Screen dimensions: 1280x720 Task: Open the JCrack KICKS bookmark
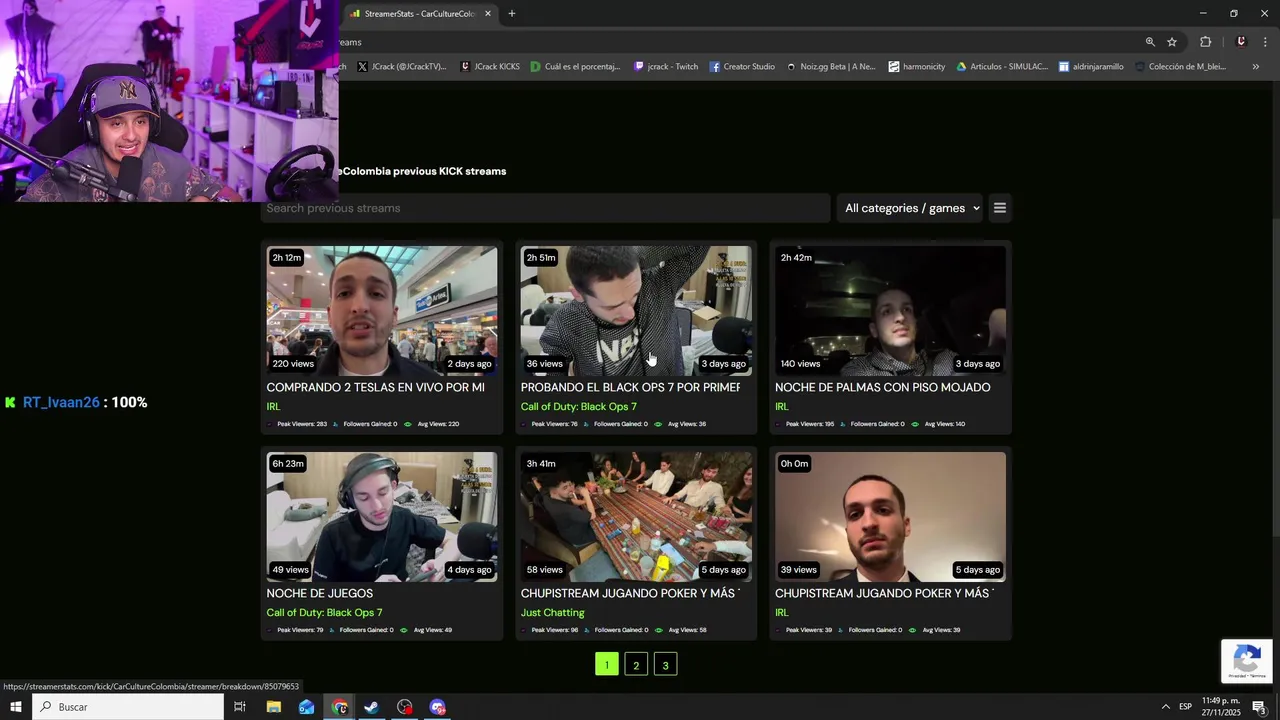point(490,67)
